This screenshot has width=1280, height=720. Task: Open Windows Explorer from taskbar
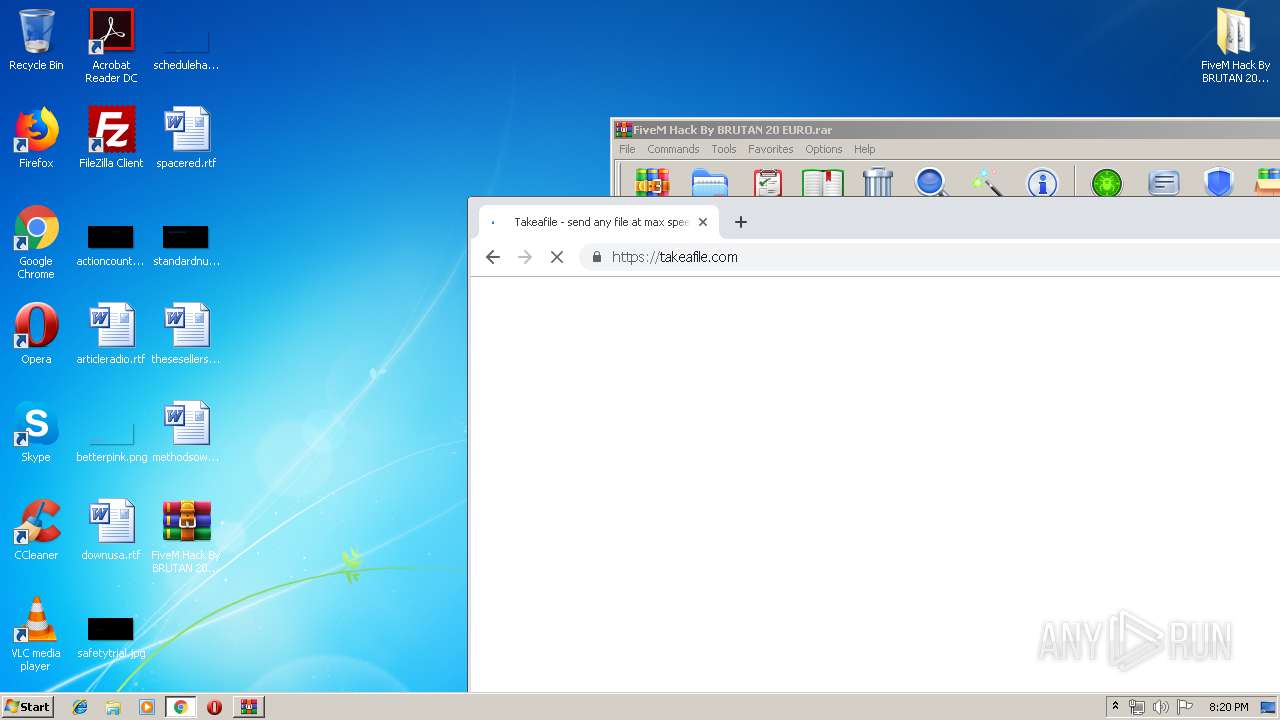[x=113, y=707]
